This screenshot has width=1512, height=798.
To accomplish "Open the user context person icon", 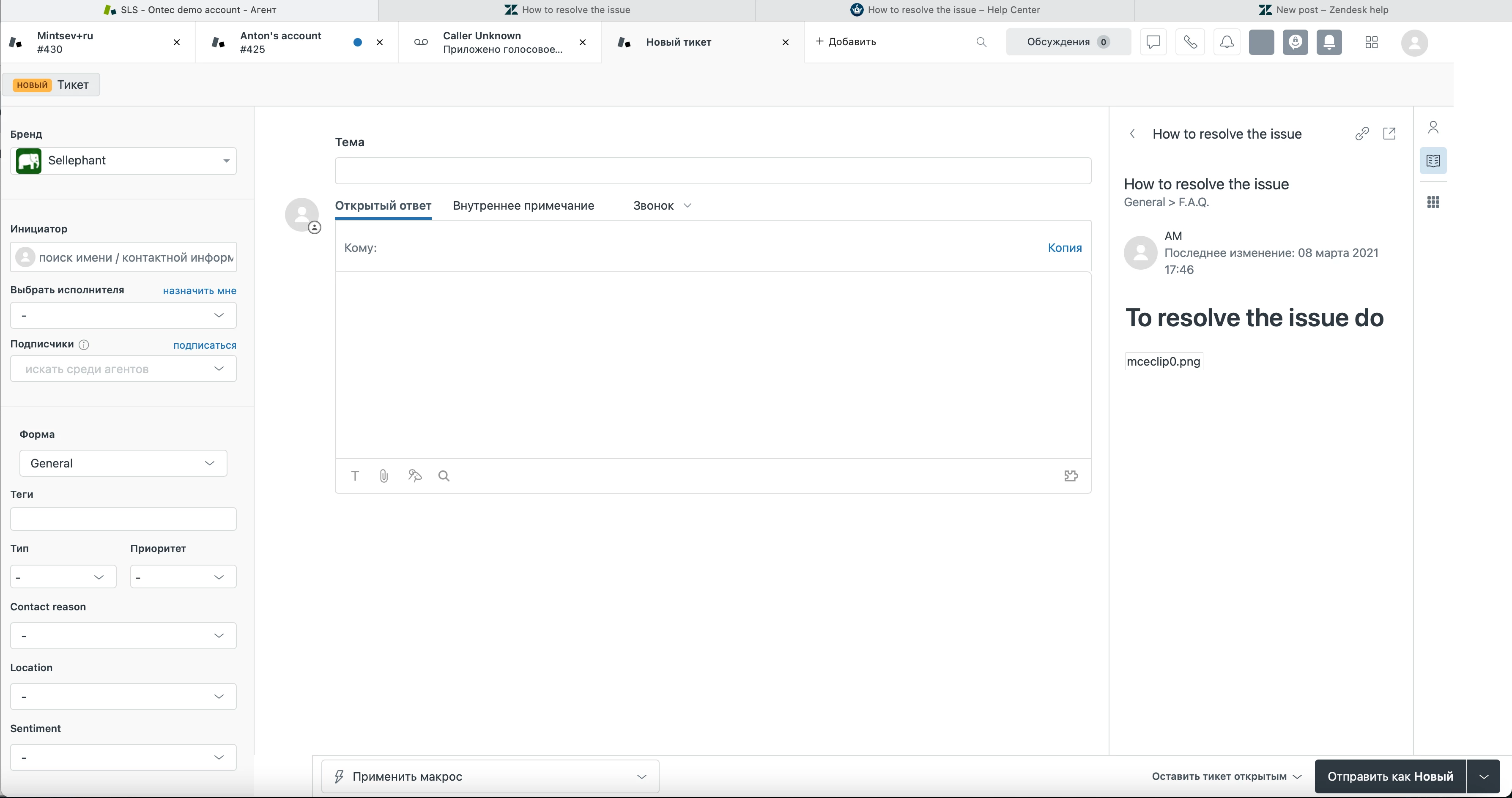I will click(1433, 127).
